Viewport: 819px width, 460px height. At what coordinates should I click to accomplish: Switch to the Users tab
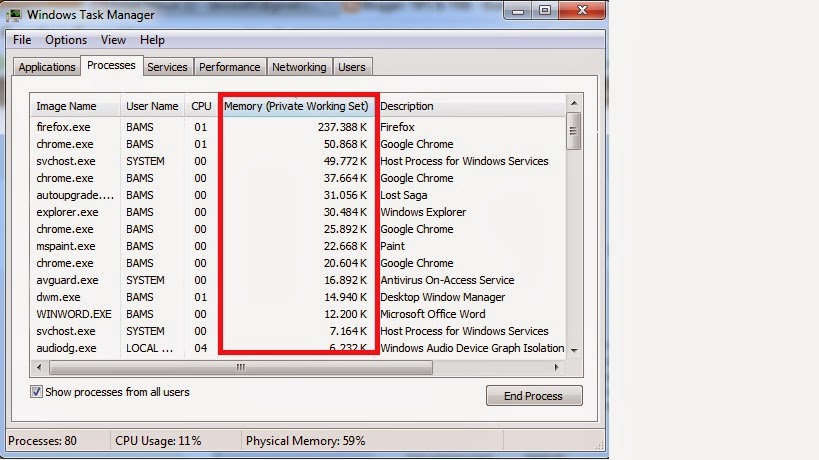pos(352,67)
